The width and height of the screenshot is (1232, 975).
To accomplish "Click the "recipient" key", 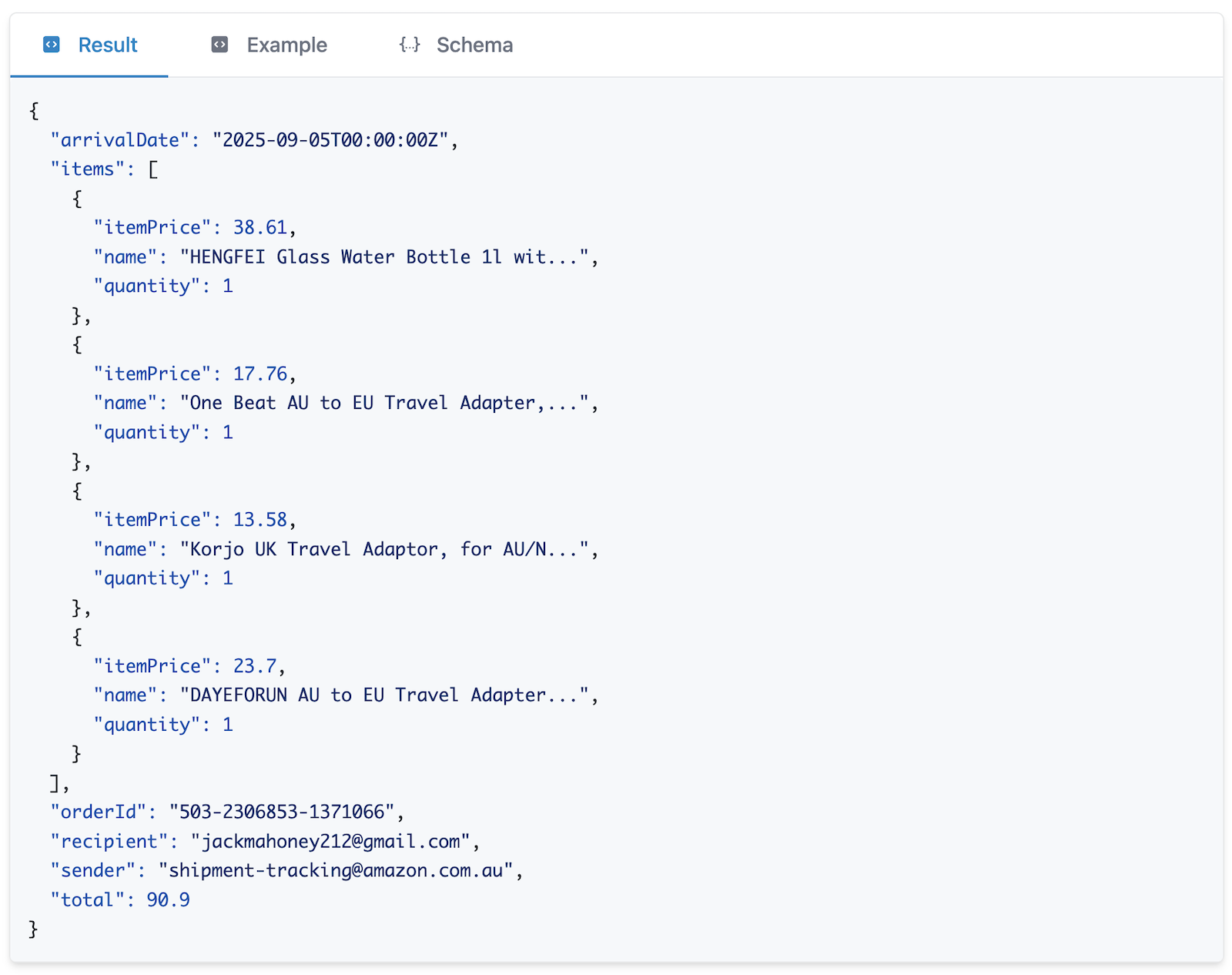I will tap(109, 842).
